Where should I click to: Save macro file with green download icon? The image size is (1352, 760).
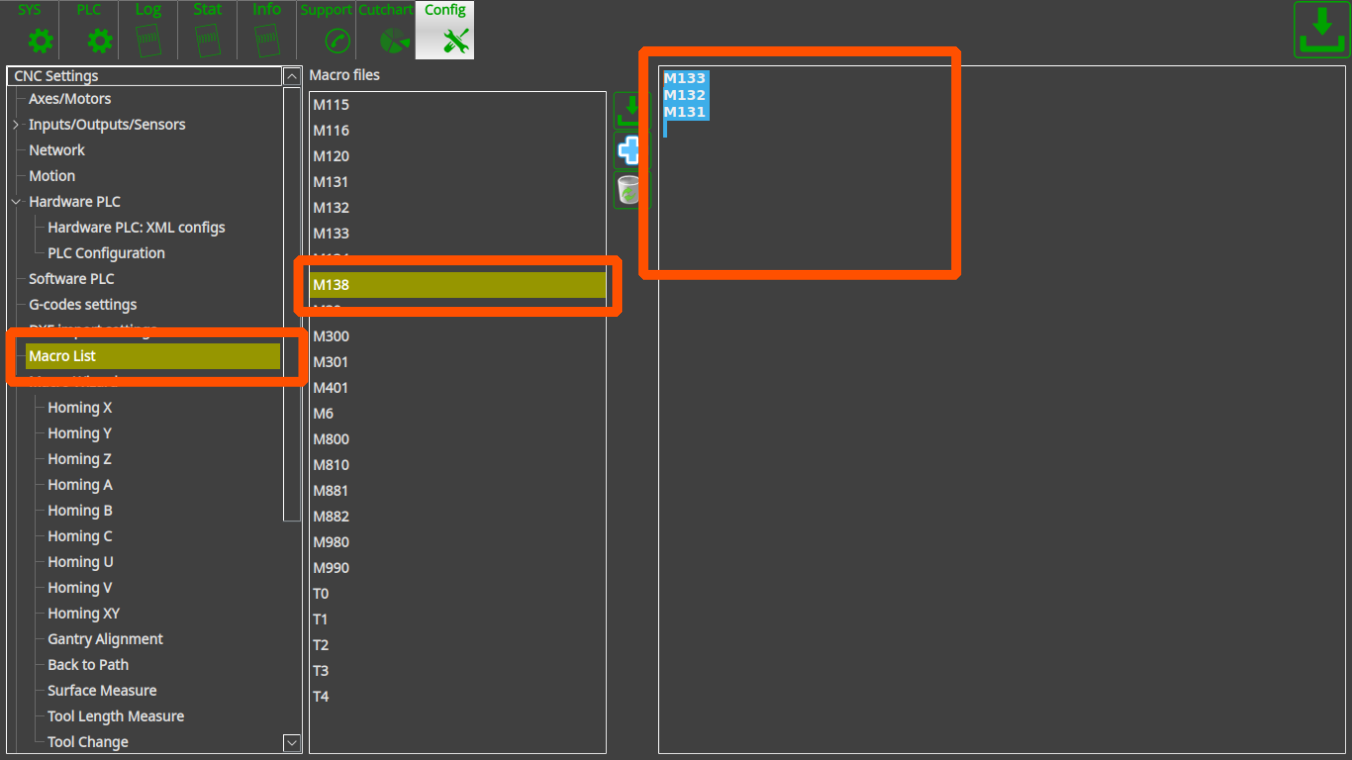[629, 111]
